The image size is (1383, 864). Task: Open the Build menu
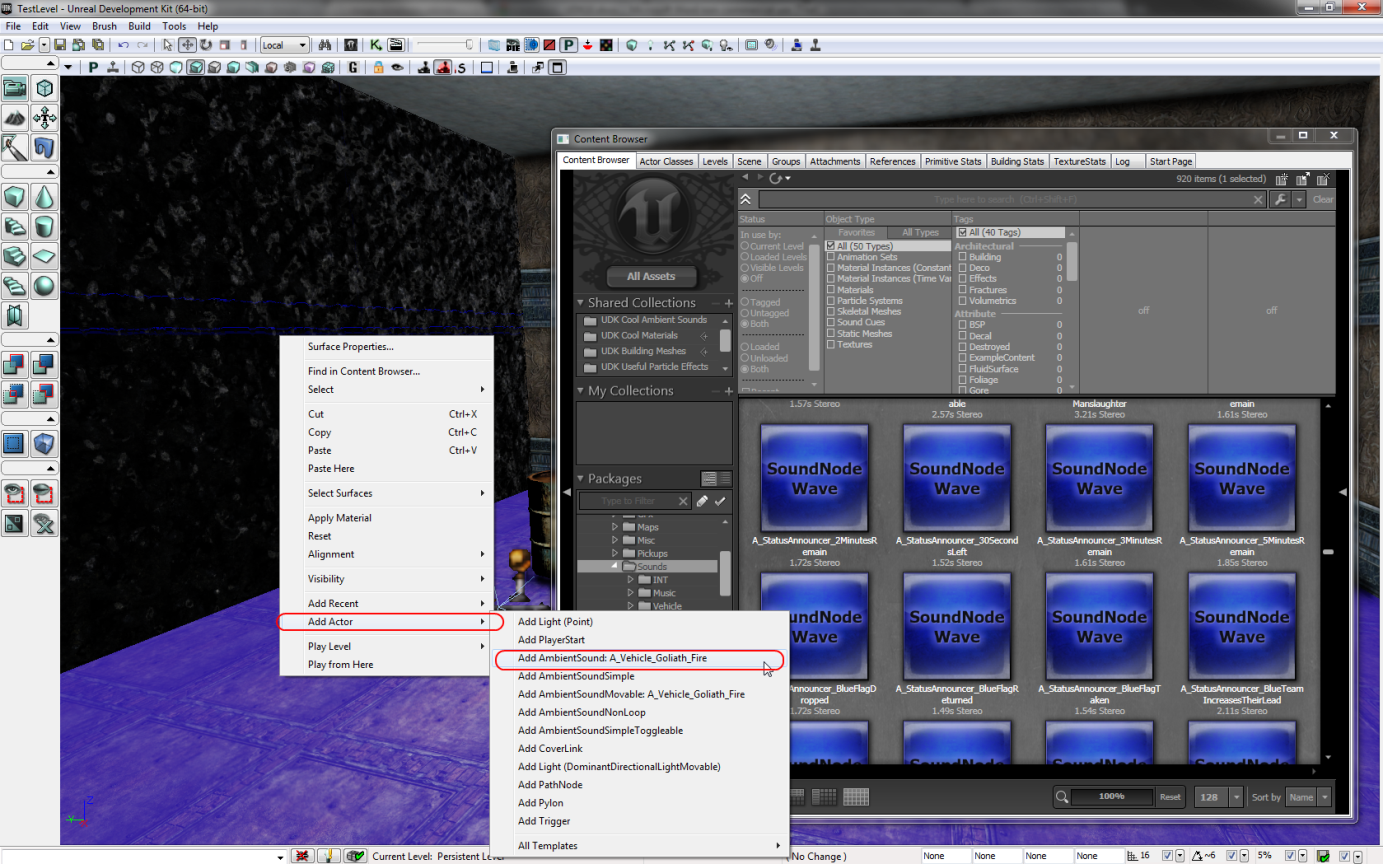click(x=140, y=26)
